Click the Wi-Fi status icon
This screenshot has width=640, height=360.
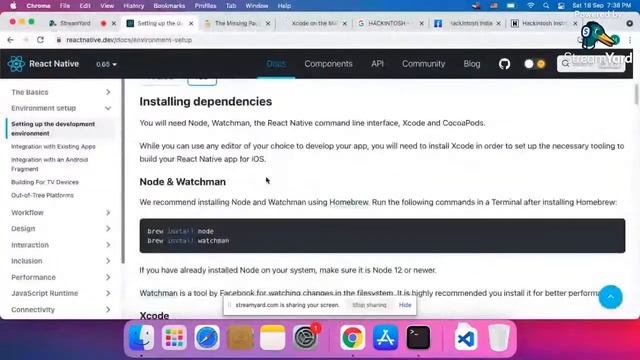531,6
